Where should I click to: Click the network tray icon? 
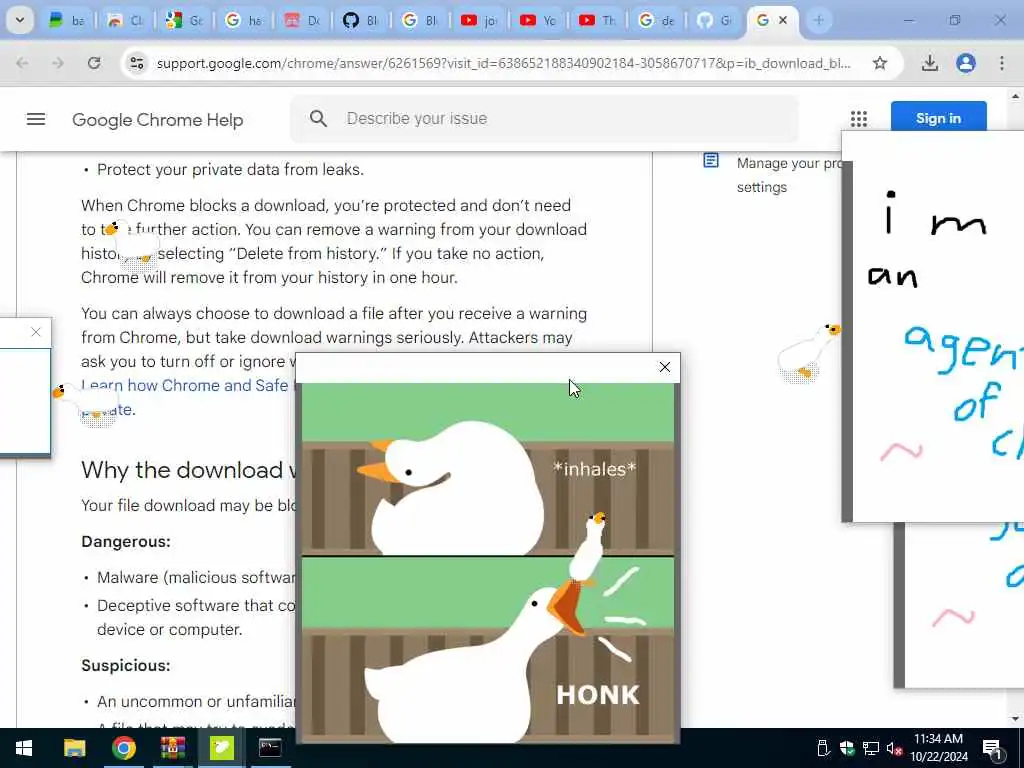click(x=871, y=748)
